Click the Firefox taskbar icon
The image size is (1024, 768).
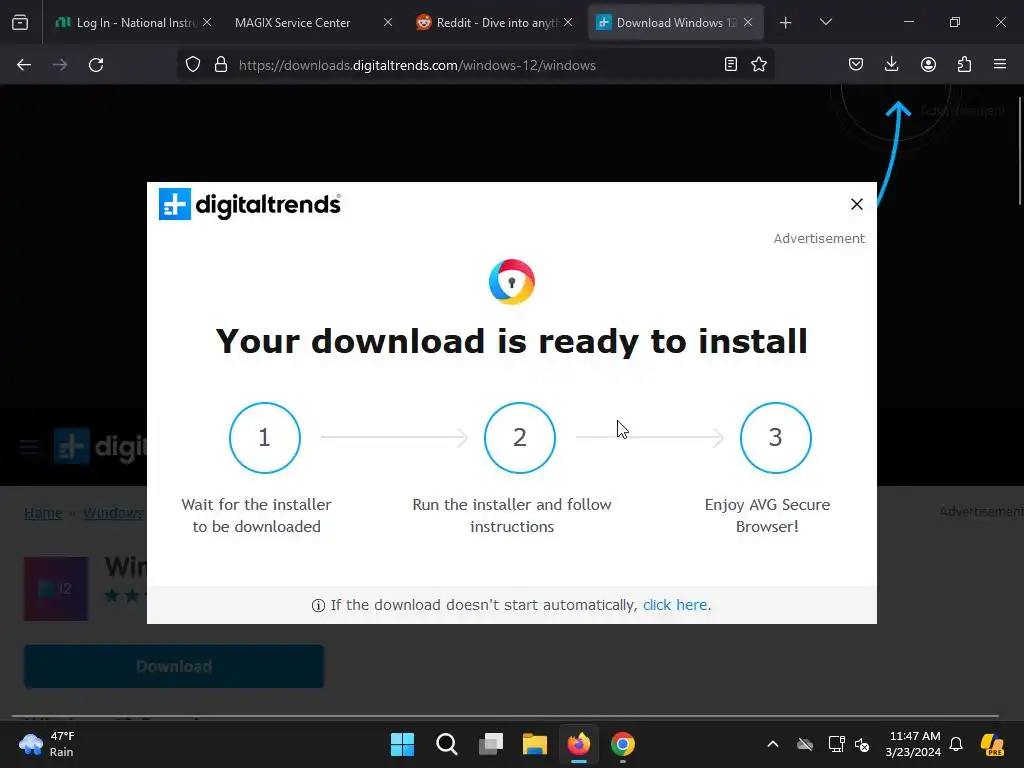[x=579, y=744]
